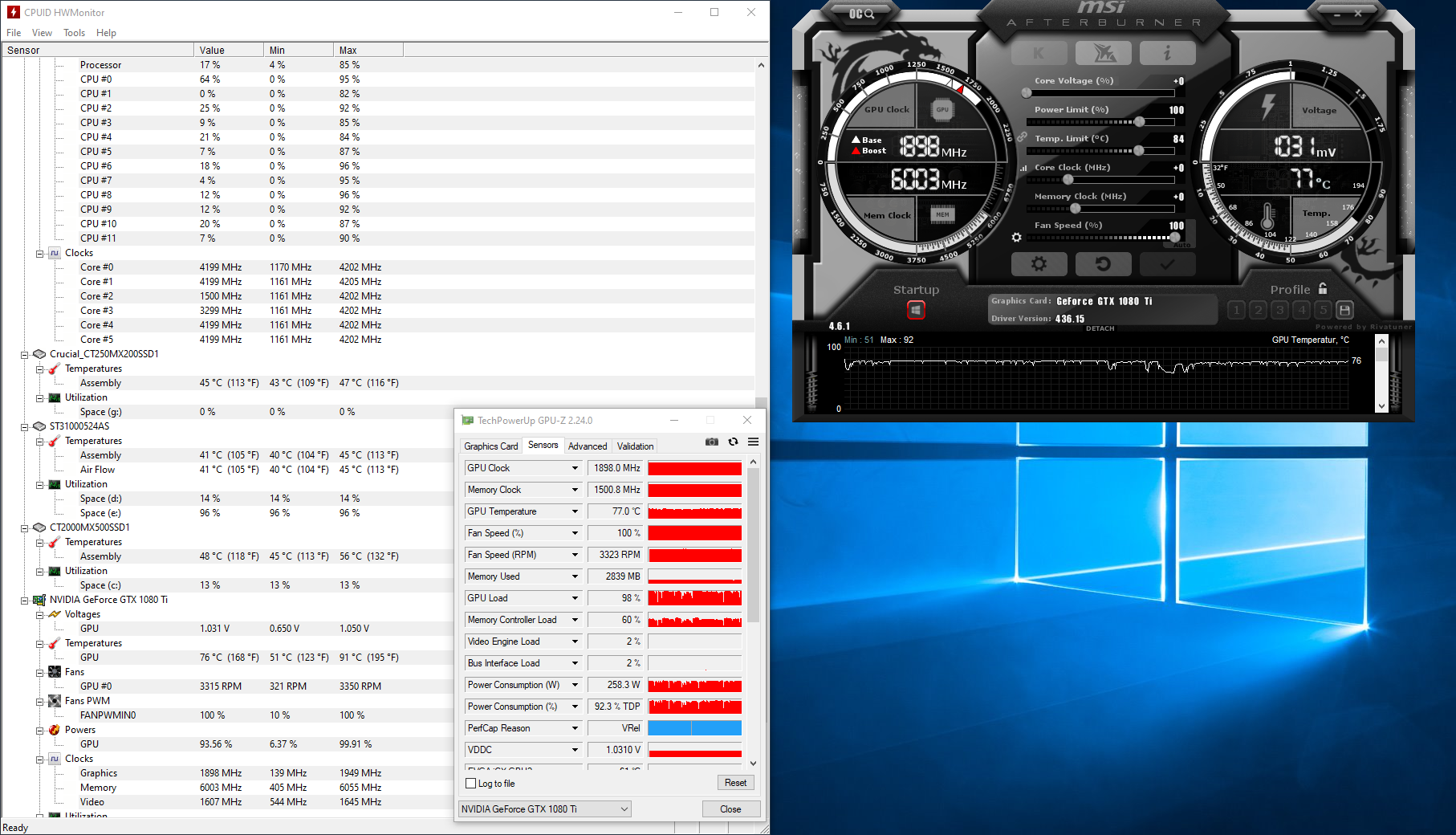
Task: Click the Min column header in HWMonitor
Action: click(299, 51)
